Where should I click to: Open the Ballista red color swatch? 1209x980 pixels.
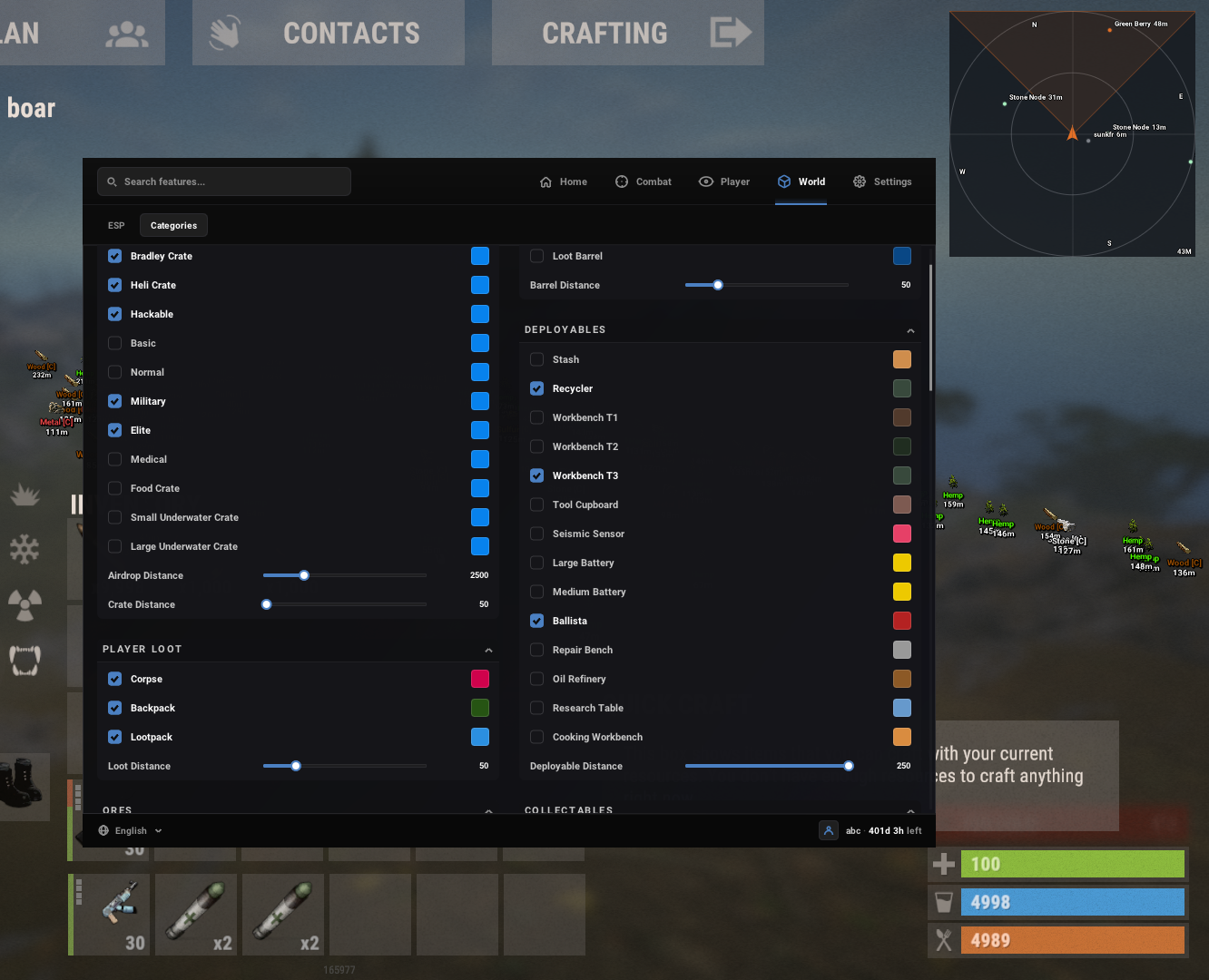(902, 621)
